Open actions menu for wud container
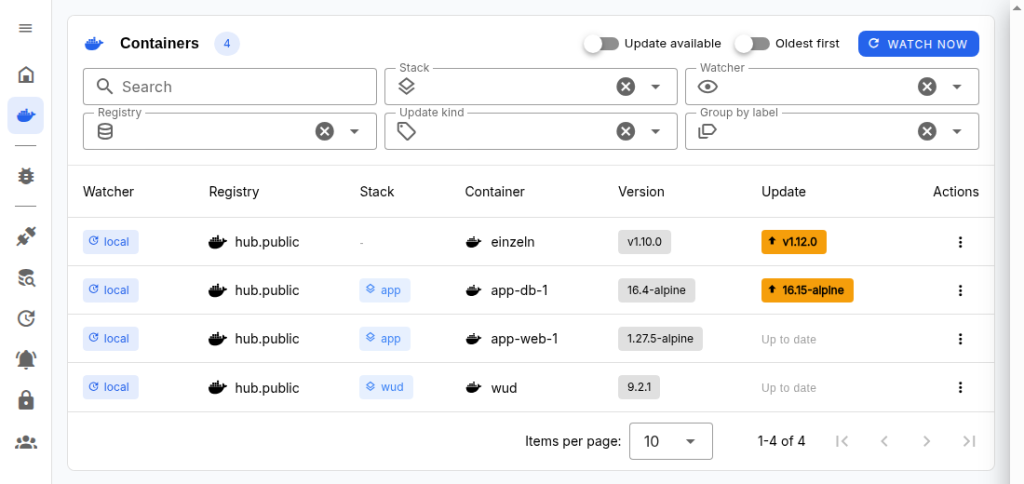This screenshot has width=1024, height=484. tap(960, 387)
